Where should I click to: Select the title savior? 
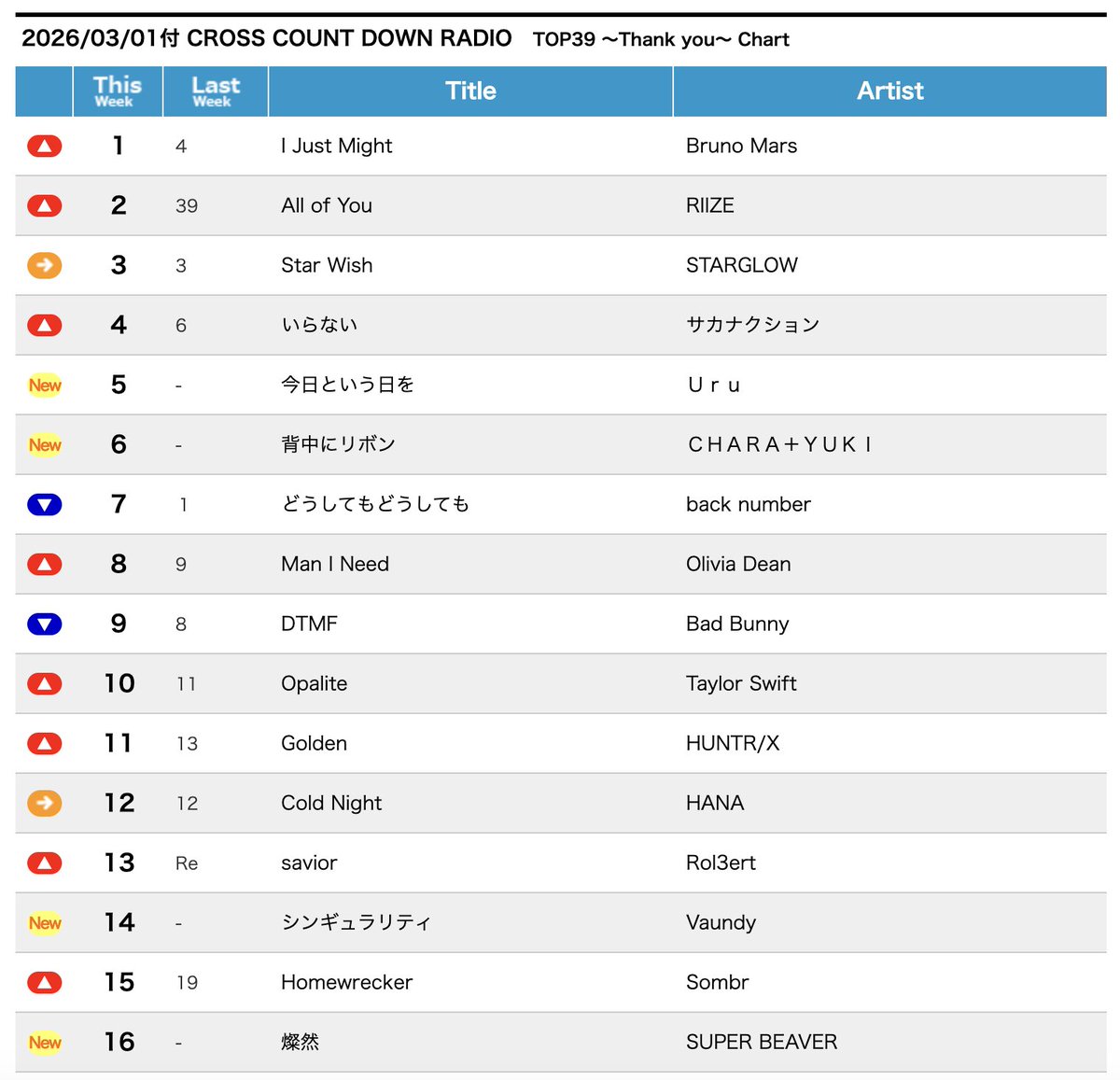(x=309, y=863)
